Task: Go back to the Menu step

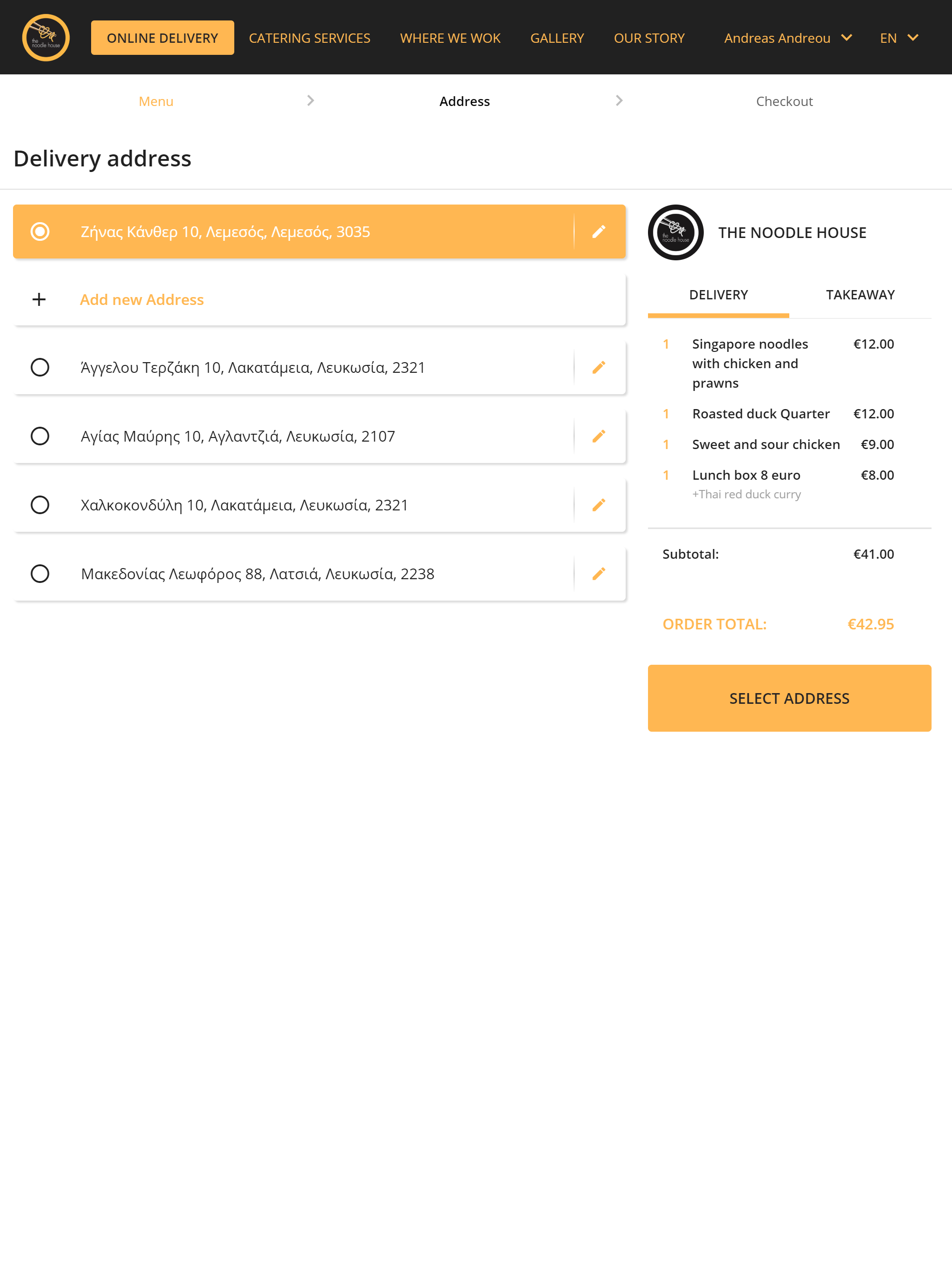Action: tap(156, 102)
